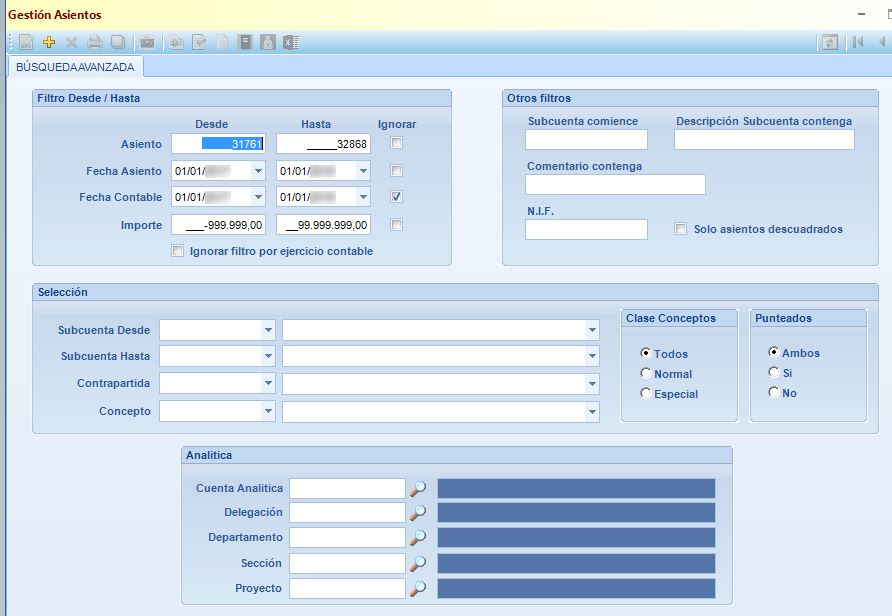This screenshot has width=892, height=616.
Task: Open Fecha Contable Hasta date dropdown
Action: pos(363,197)
